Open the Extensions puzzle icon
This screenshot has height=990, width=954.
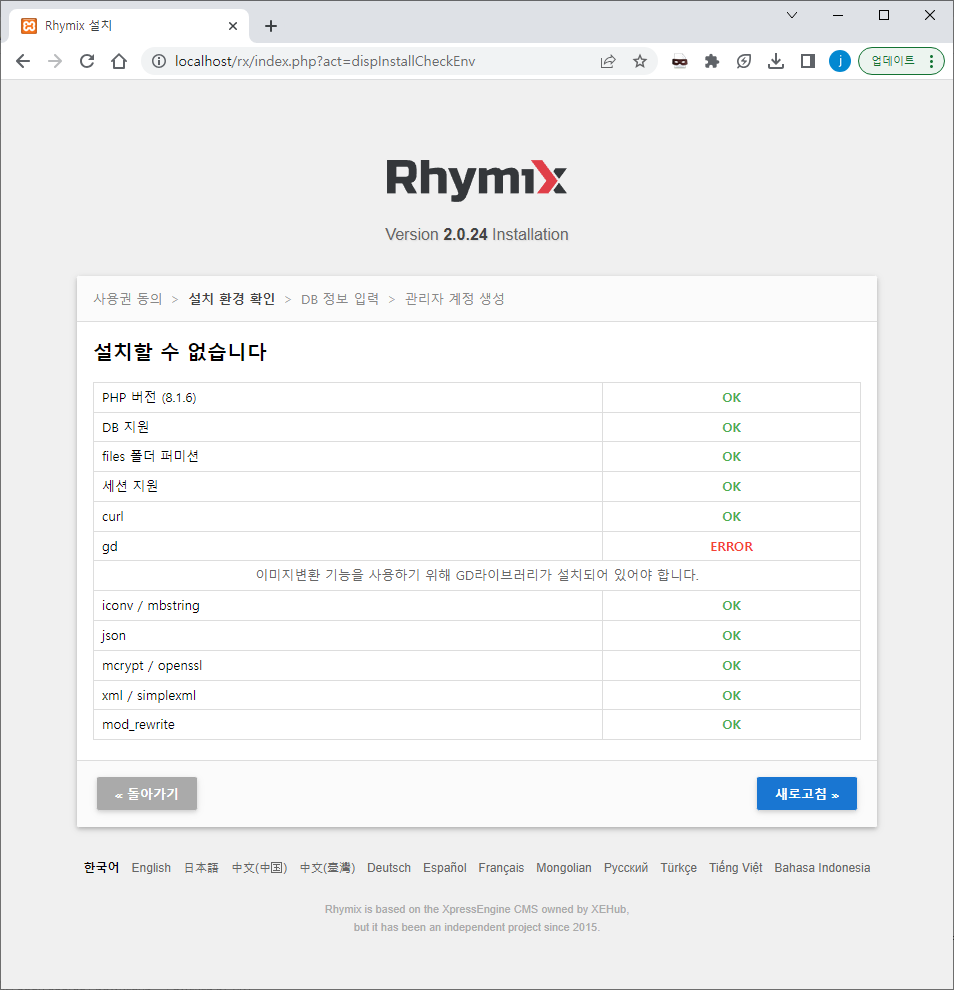click(712, 61)
